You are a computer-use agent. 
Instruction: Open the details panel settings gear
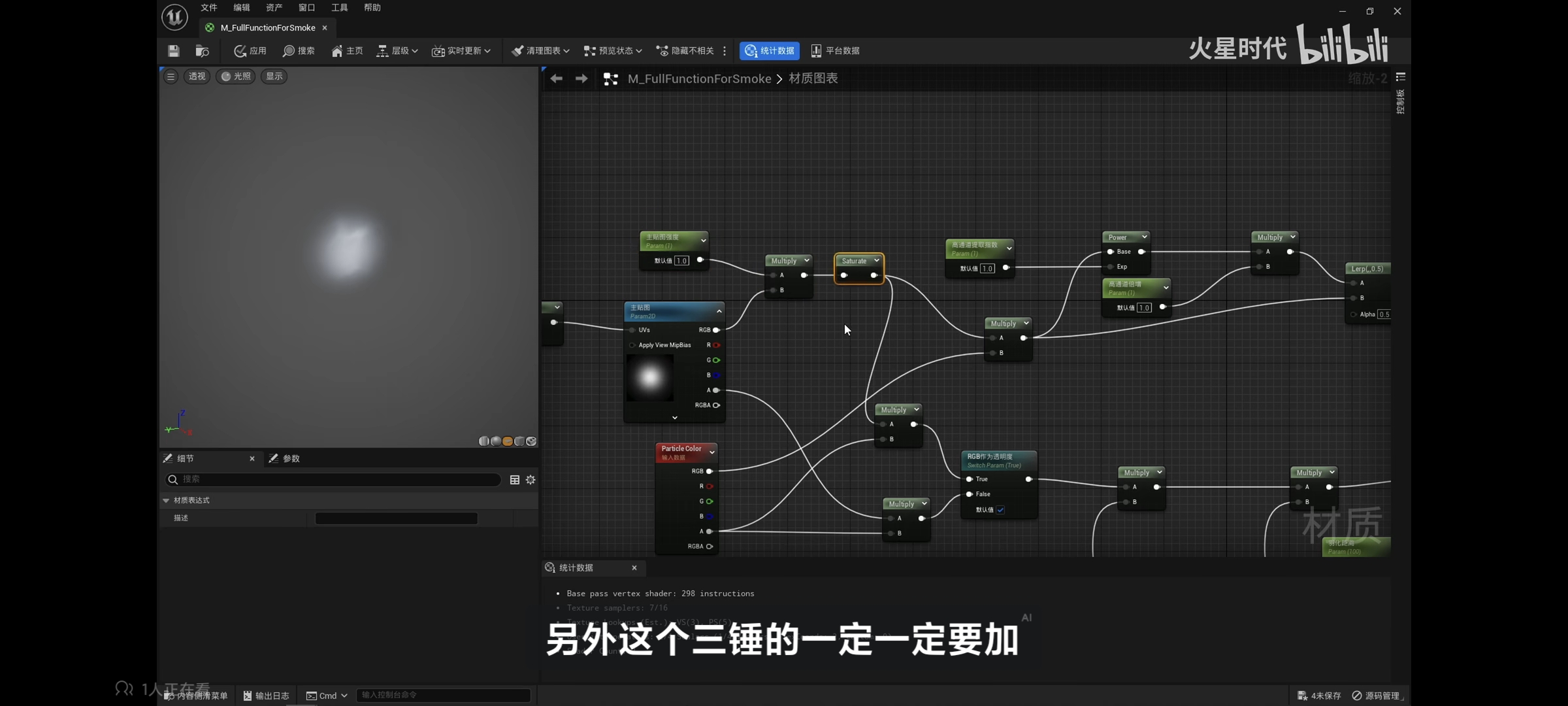click(531, 480)
